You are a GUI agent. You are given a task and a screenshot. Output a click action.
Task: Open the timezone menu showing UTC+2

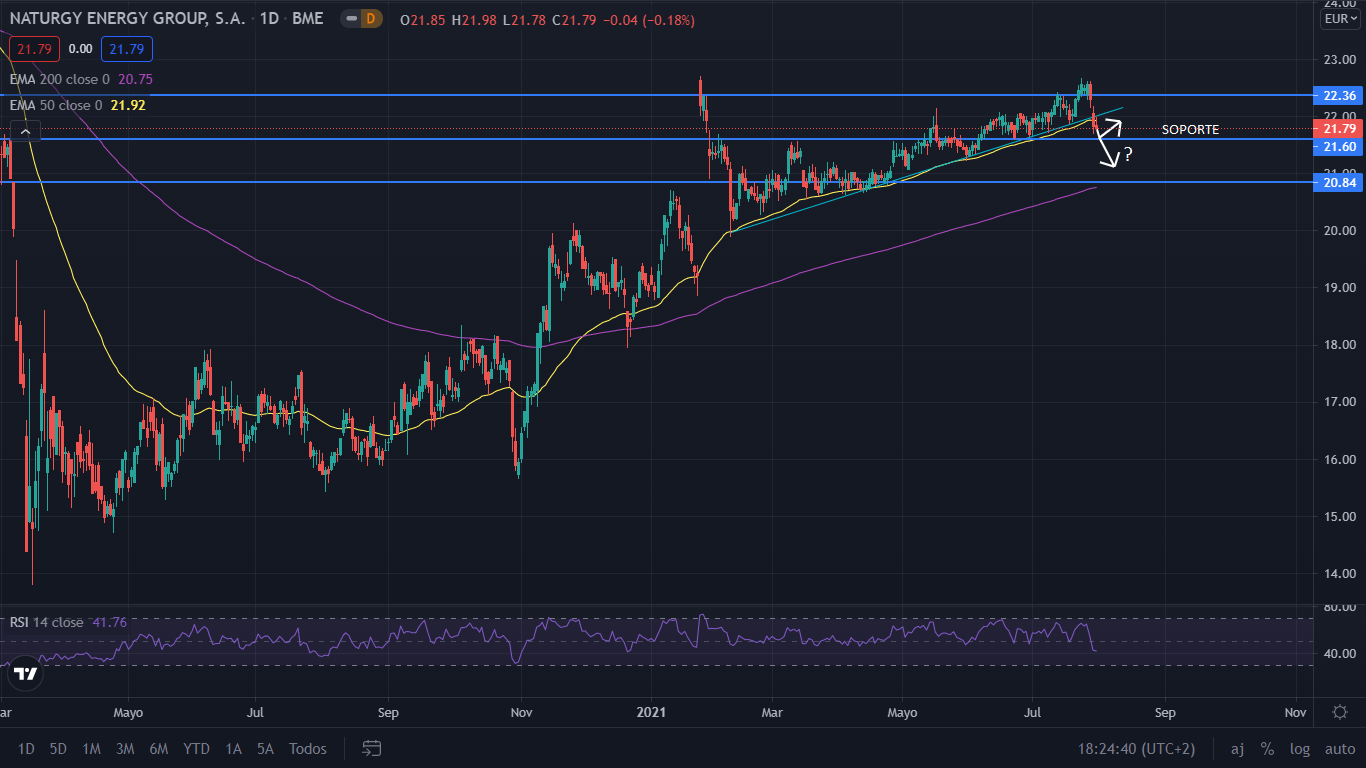1136,748
